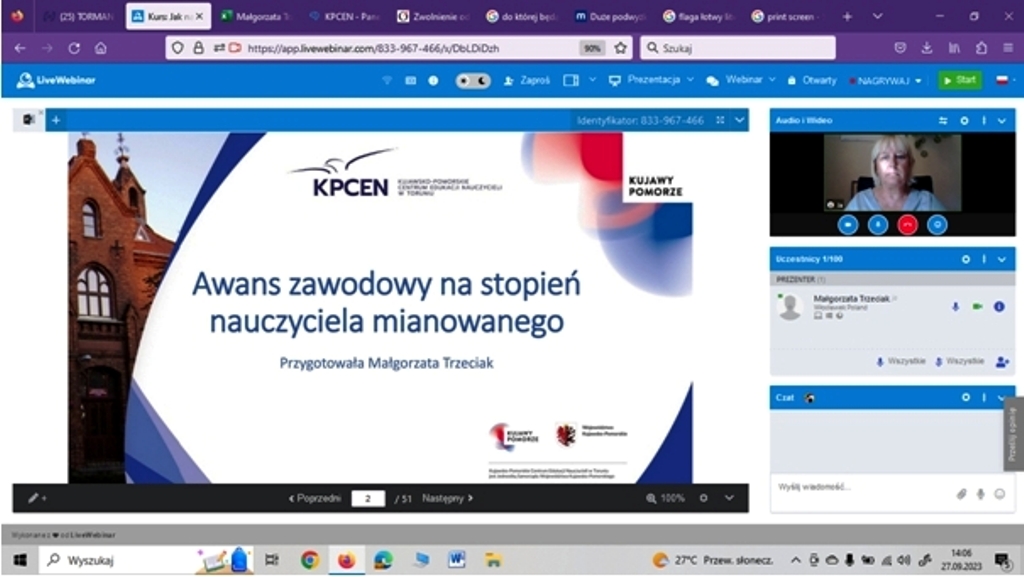The height and width of the screenshot is (577, 1024).
Task: Open the Webinar menu
Action: [741, 80]
